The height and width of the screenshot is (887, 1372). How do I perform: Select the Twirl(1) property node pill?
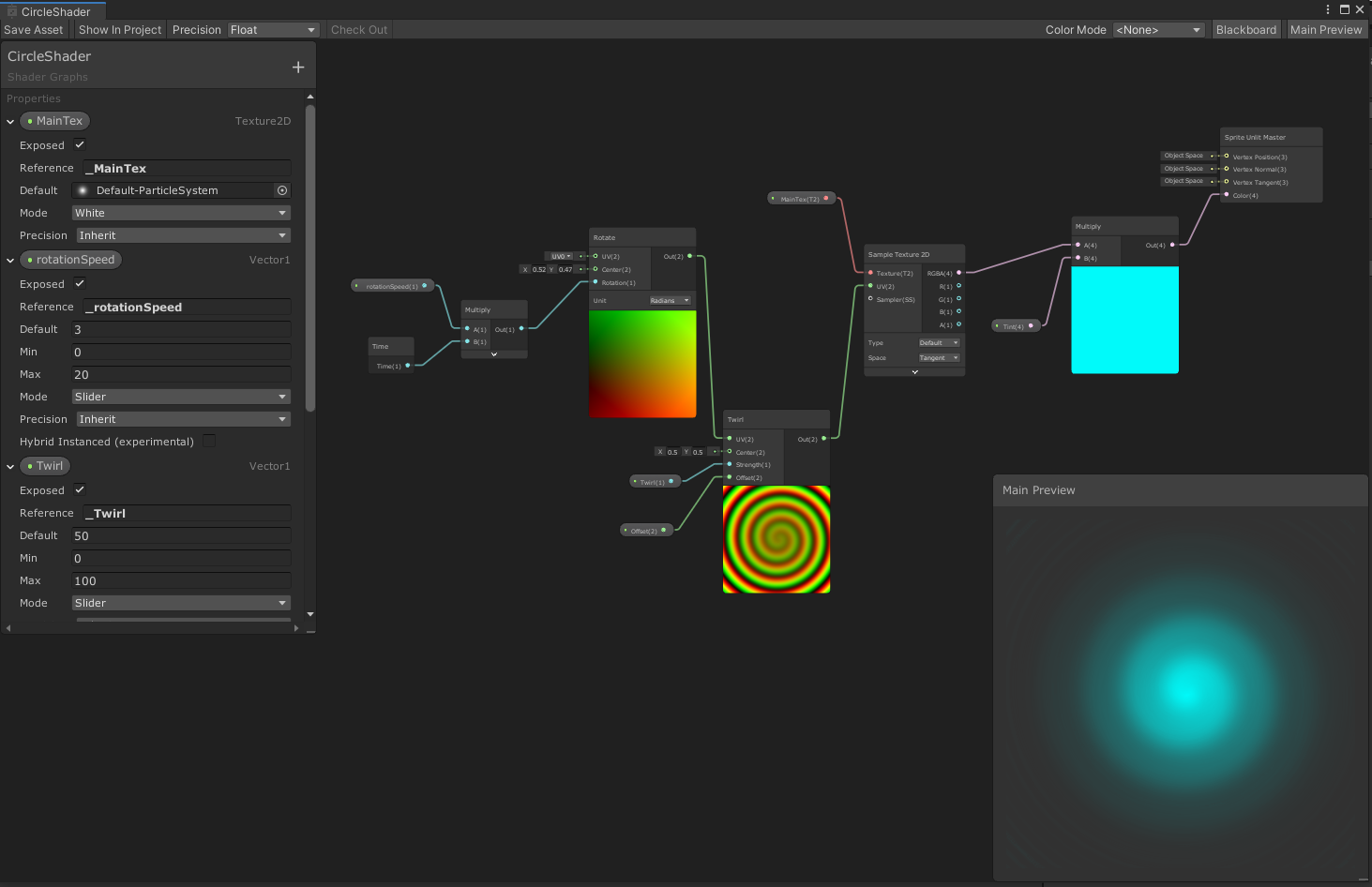(654, 482)
